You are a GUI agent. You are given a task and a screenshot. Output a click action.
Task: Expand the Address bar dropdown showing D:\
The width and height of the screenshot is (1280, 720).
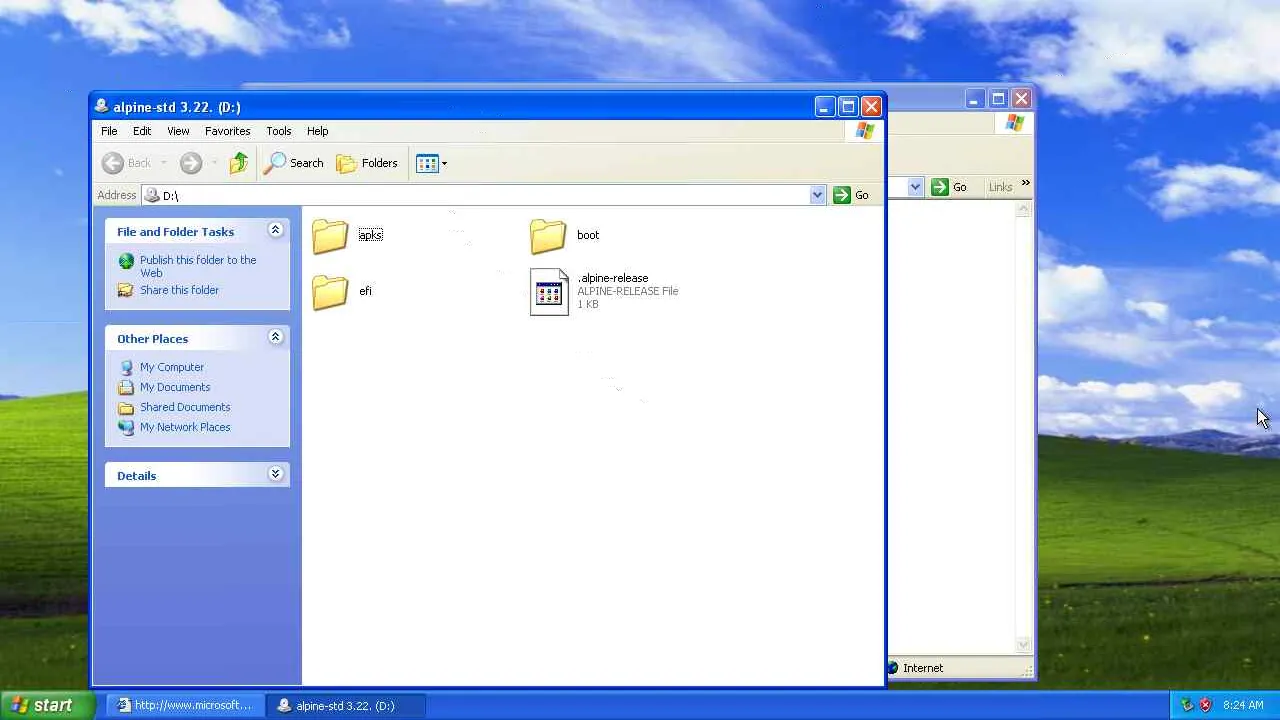(817, 195)
